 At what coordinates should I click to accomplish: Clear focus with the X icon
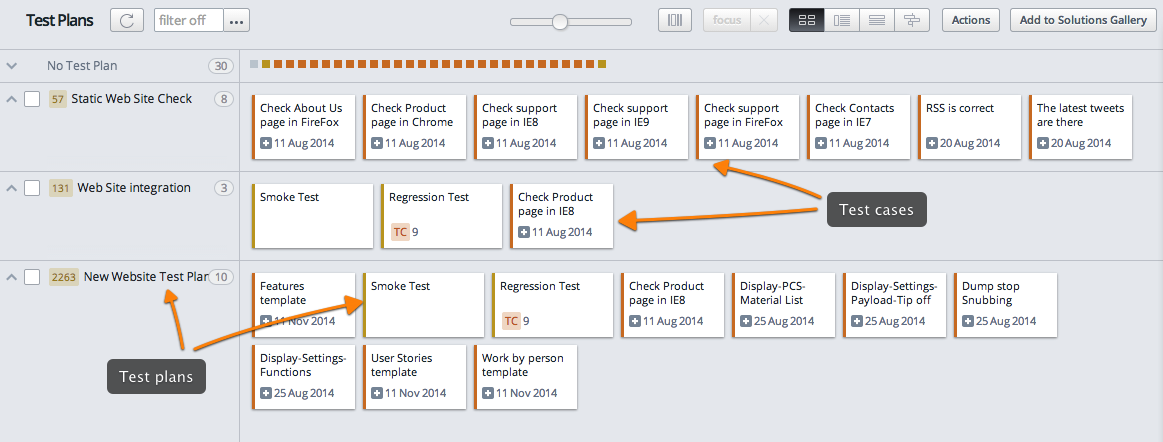764,21
